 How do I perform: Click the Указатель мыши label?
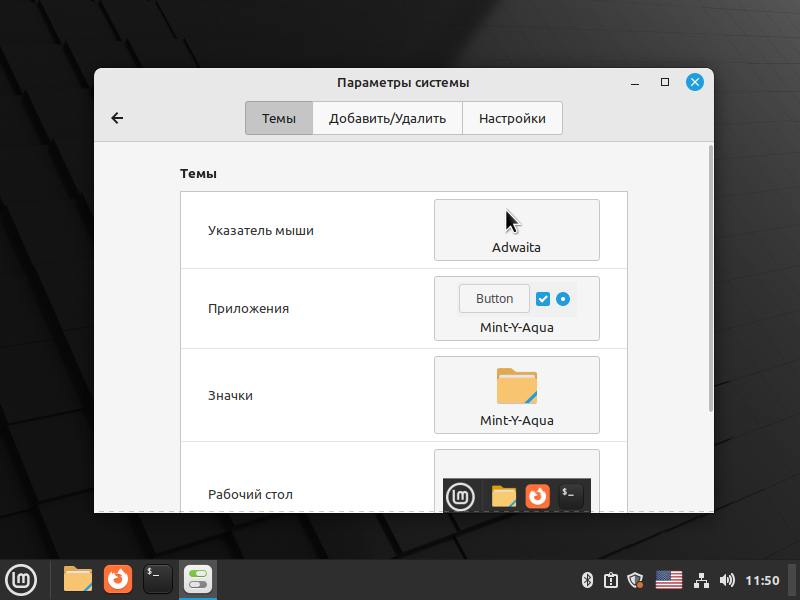pyautogui.click(x=261, y=231)
